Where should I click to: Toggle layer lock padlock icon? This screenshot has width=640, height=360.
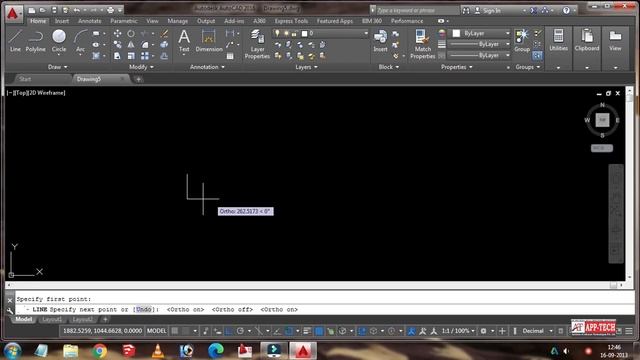click(x=294, y=33)
